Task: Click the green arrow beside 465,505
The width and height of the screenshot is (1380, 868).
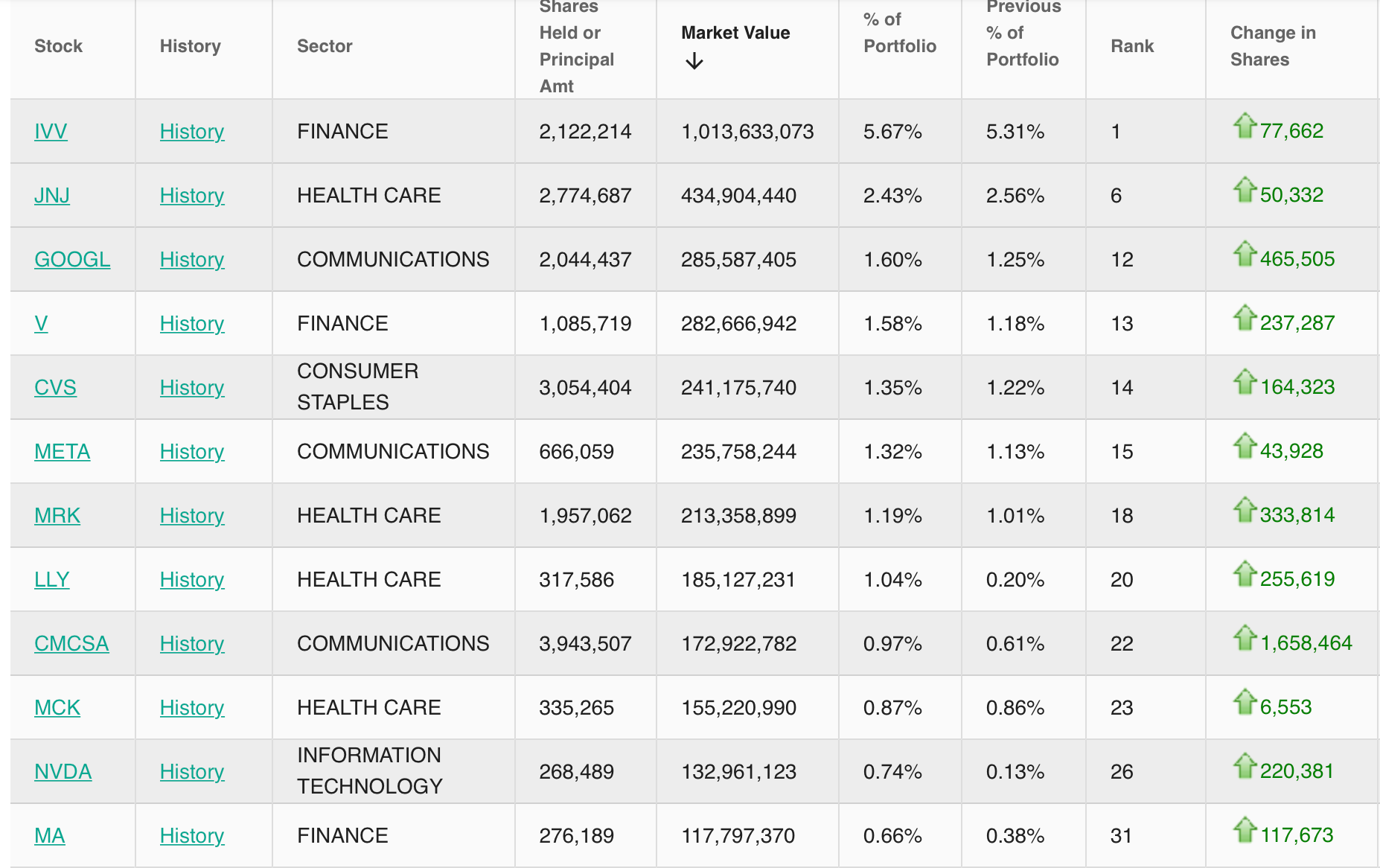Action: pyautogui.click(x=1245, y=254)
